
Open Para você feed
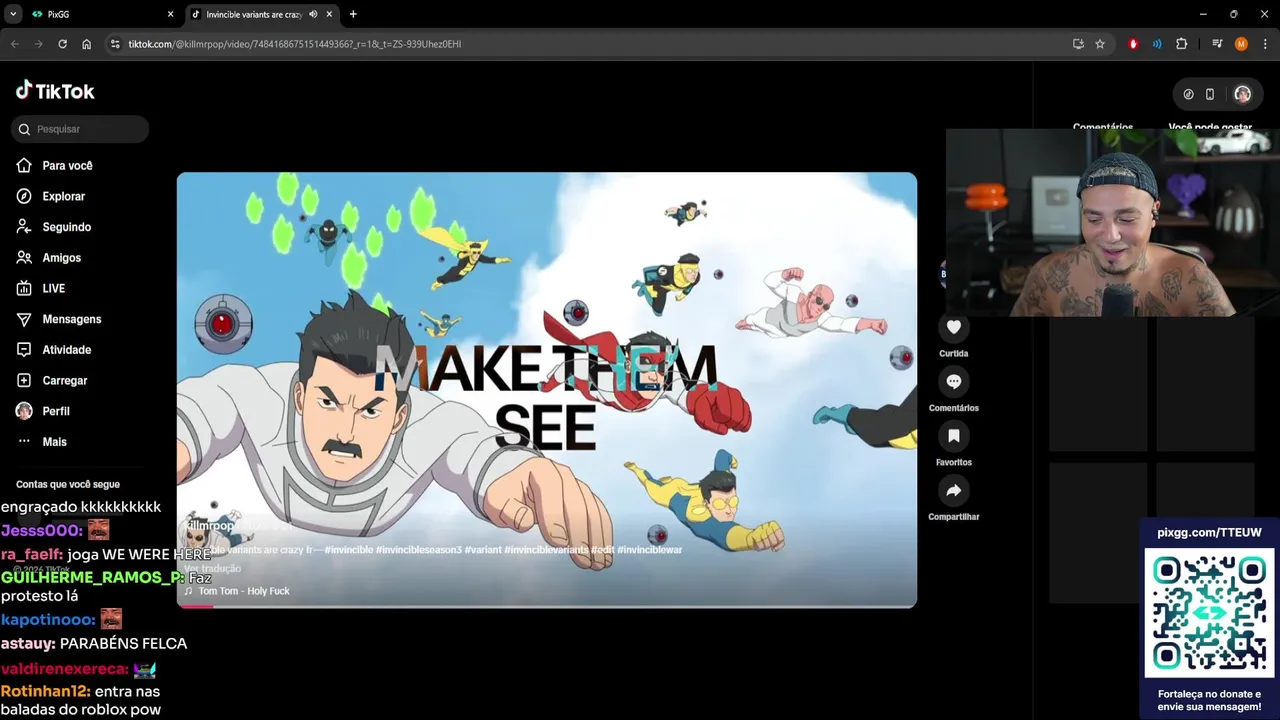(x=54, y=166)
